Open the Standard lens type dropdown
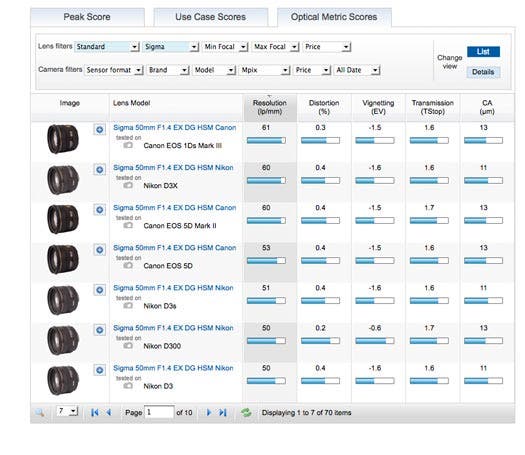The height and width of the screenshot is (455, 525). click(x=107, y=47)
